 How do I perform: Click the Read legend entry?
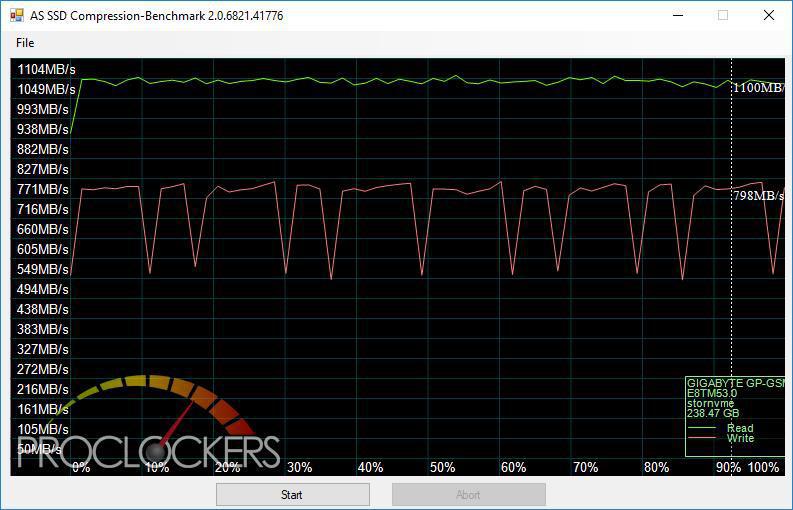point(740,428)
